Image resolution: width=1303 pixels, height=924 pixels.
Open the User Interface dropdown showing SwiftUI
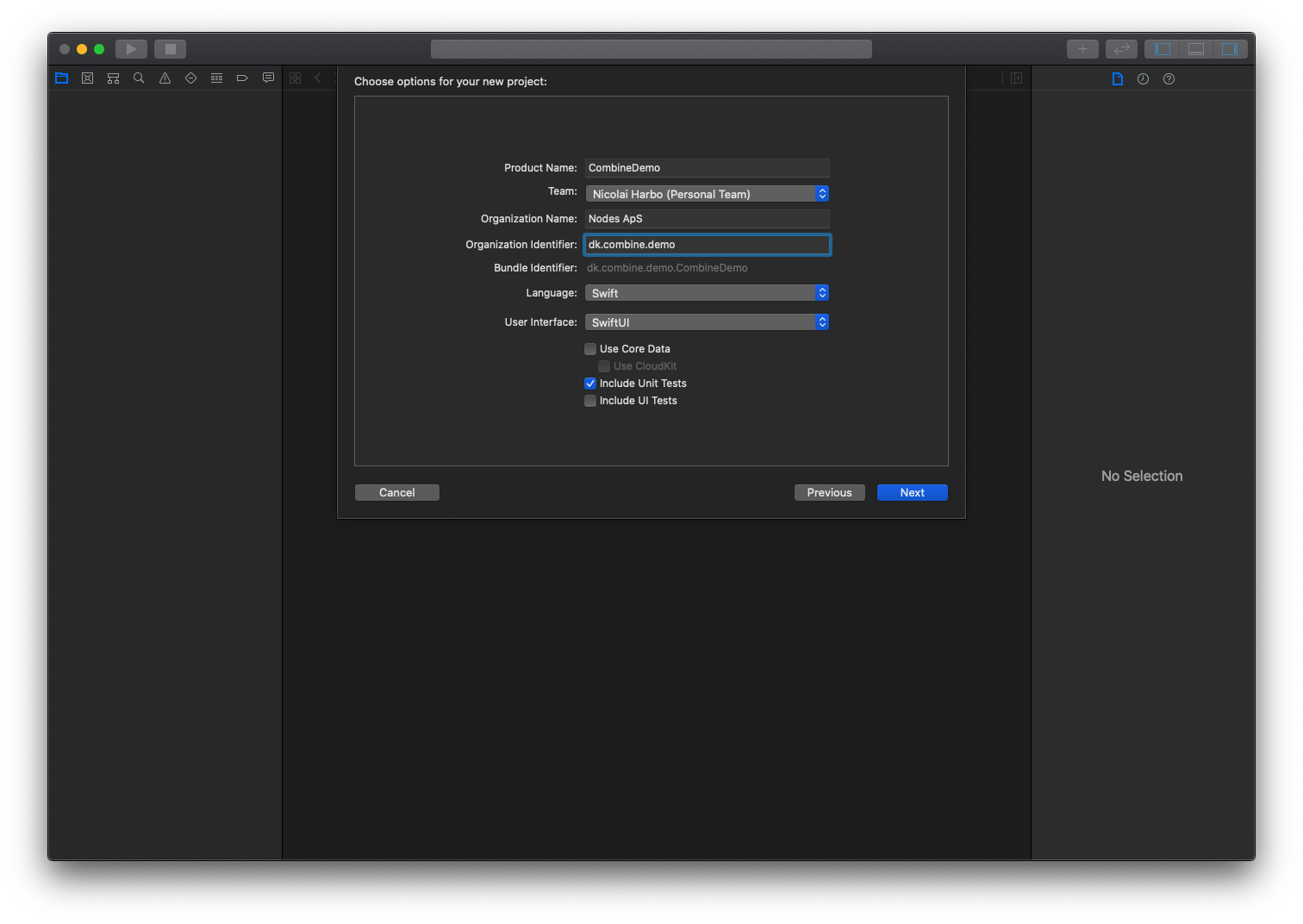[x=708, y=322]
